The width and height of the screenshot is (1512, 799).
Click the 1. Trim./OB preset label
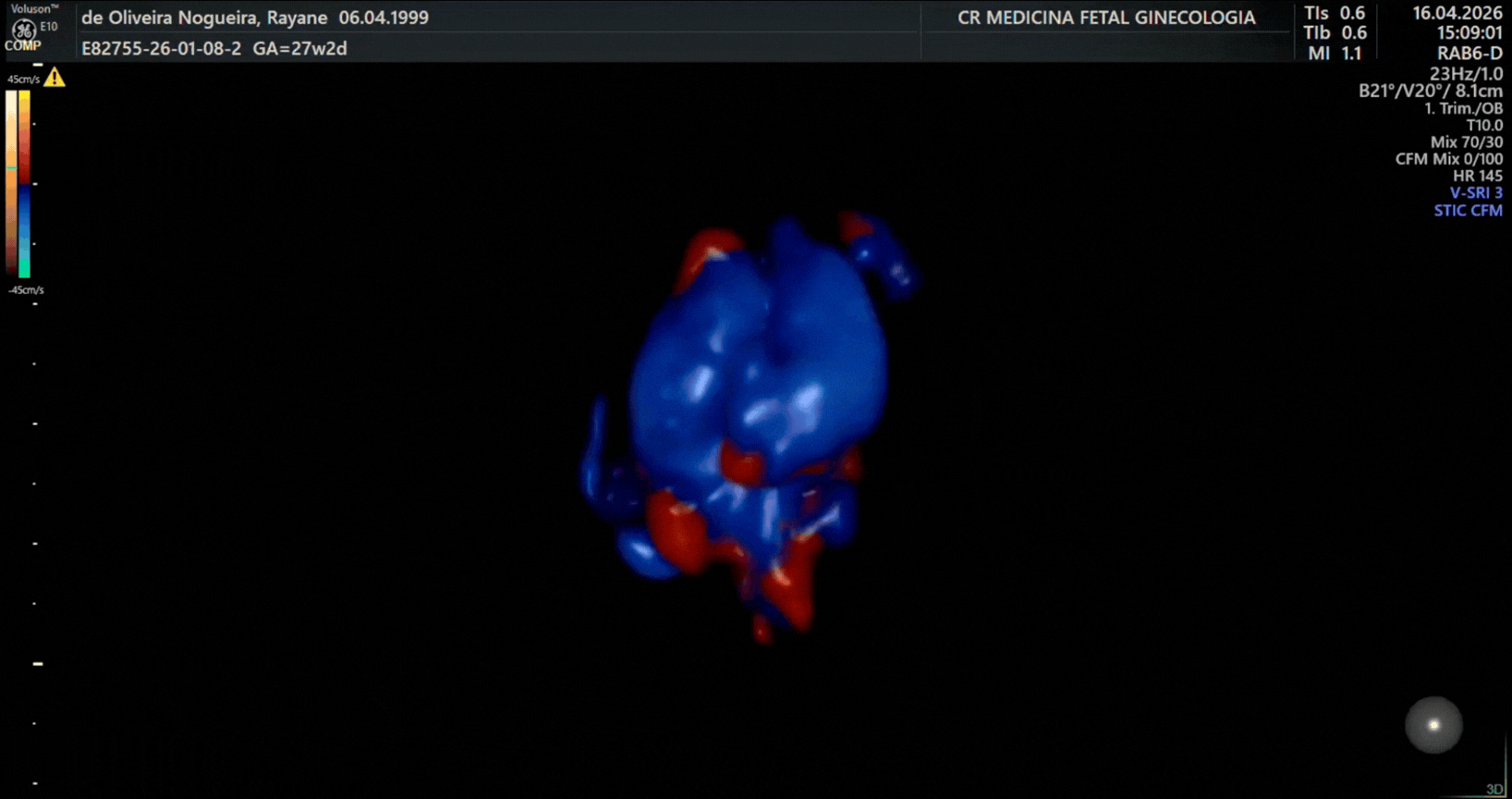coord(1463,109)
